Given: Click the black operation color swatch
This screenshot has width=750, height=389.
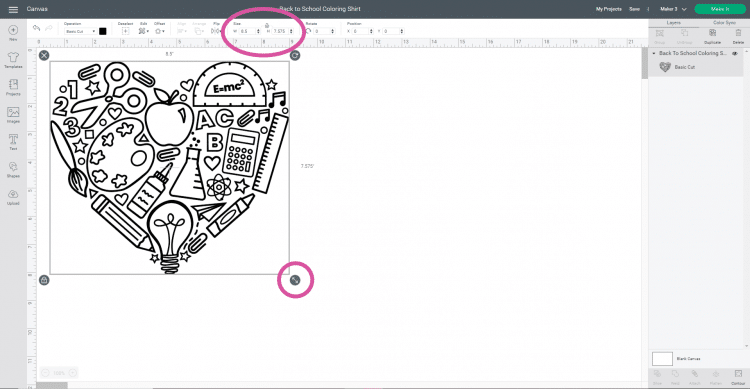Looking at the screenshot, I should pos(102,31).
